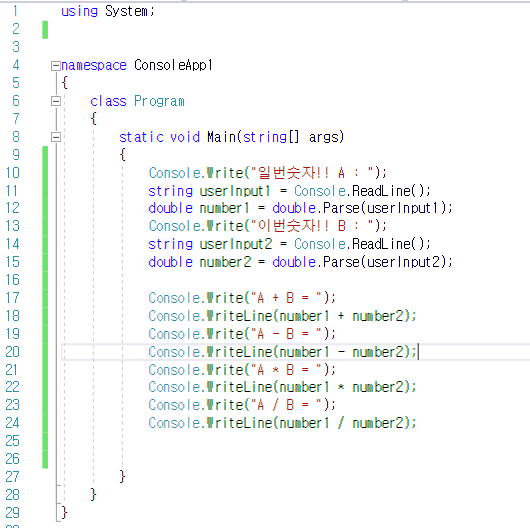
Task: Click the 'using System;' statement
Action: tap(108, 11)
